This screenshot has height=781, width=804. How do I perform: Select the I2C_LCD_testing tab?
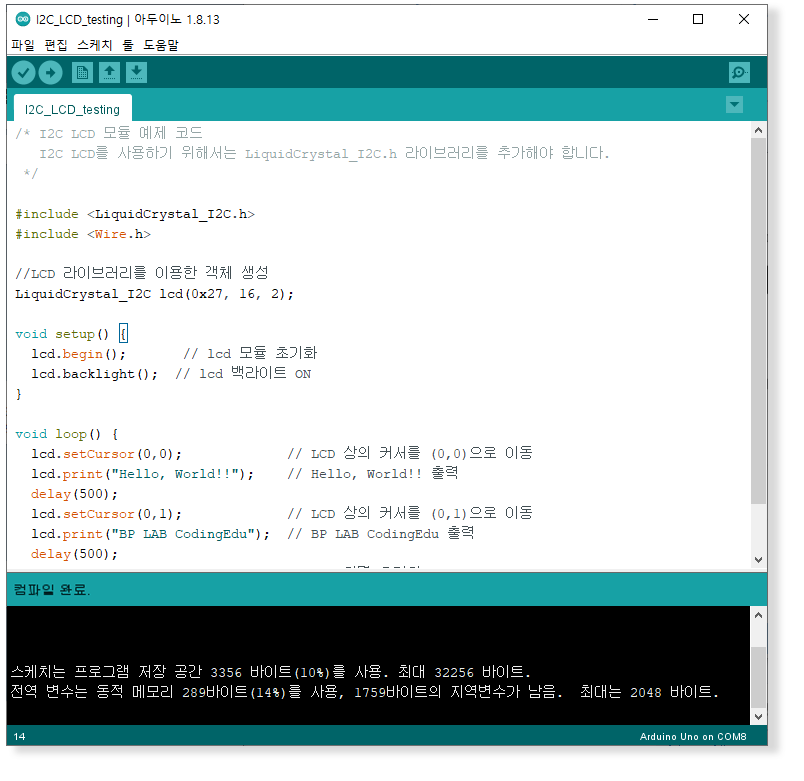[x=72, y=109]
